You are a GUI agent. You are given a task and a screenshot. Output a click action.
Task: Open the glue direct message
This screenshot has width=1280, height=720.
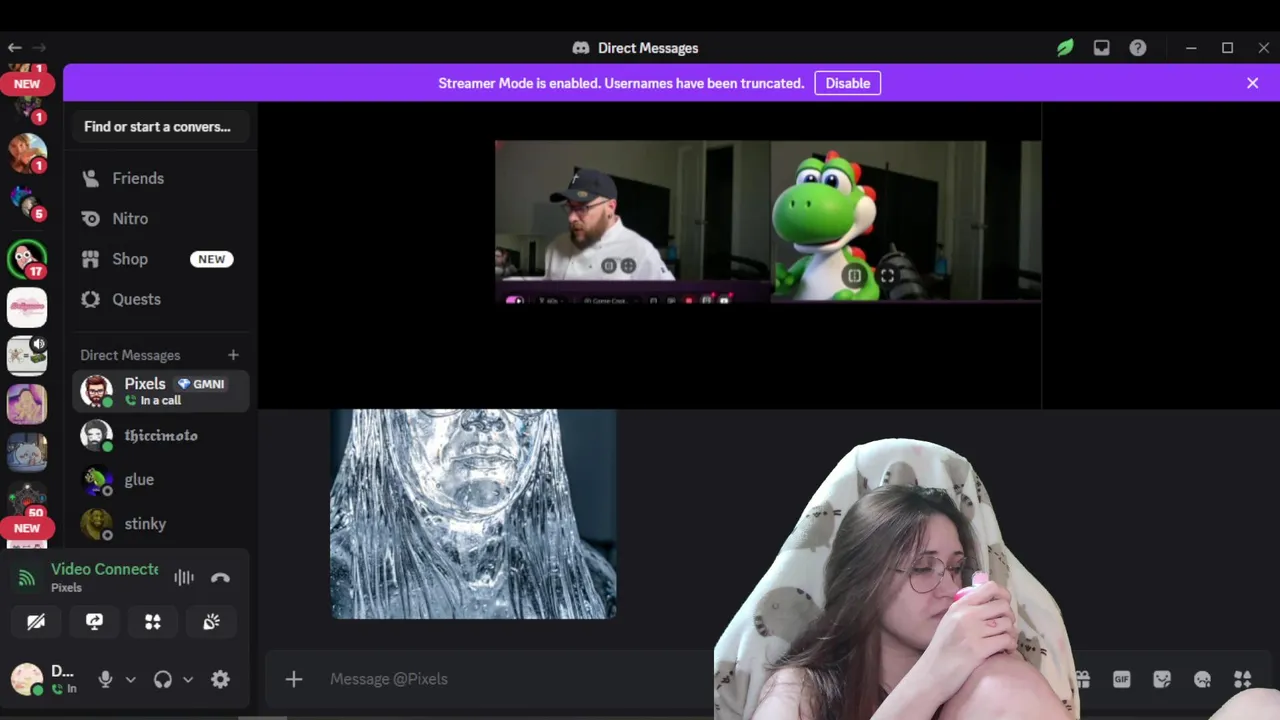point(160,480)
